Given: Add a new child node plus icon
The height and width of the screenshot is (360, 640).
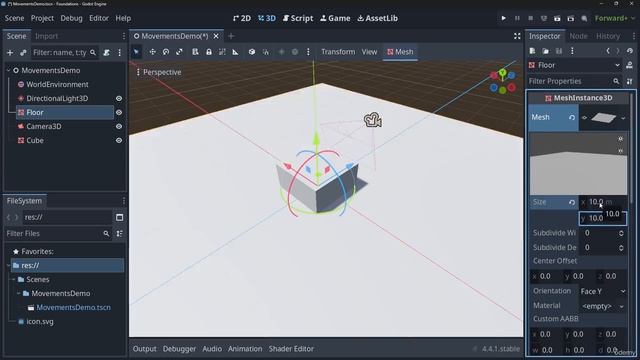Looking at the screenshot, I should coord(10,53).
